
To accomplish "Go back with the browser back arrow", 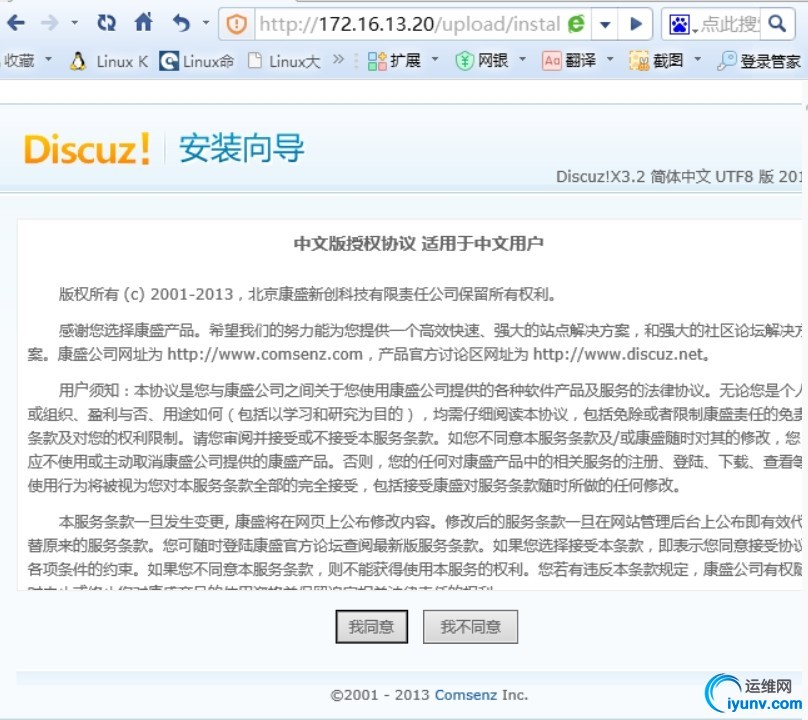I will coord(16,23).
